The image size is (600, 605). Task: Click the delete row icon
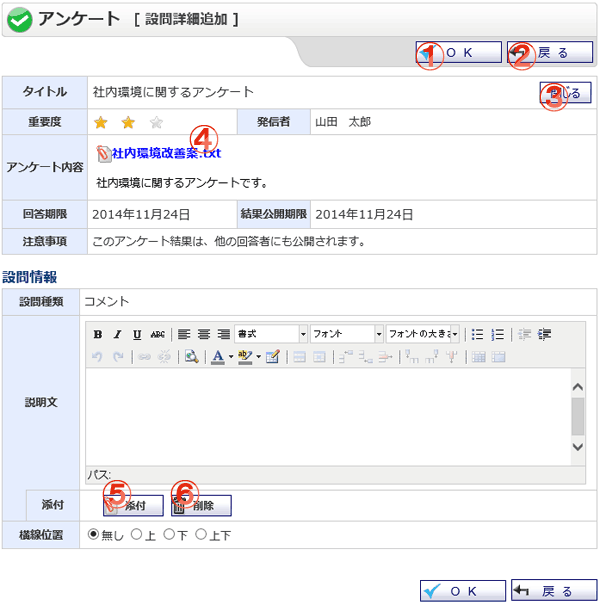tap(385, 357)
